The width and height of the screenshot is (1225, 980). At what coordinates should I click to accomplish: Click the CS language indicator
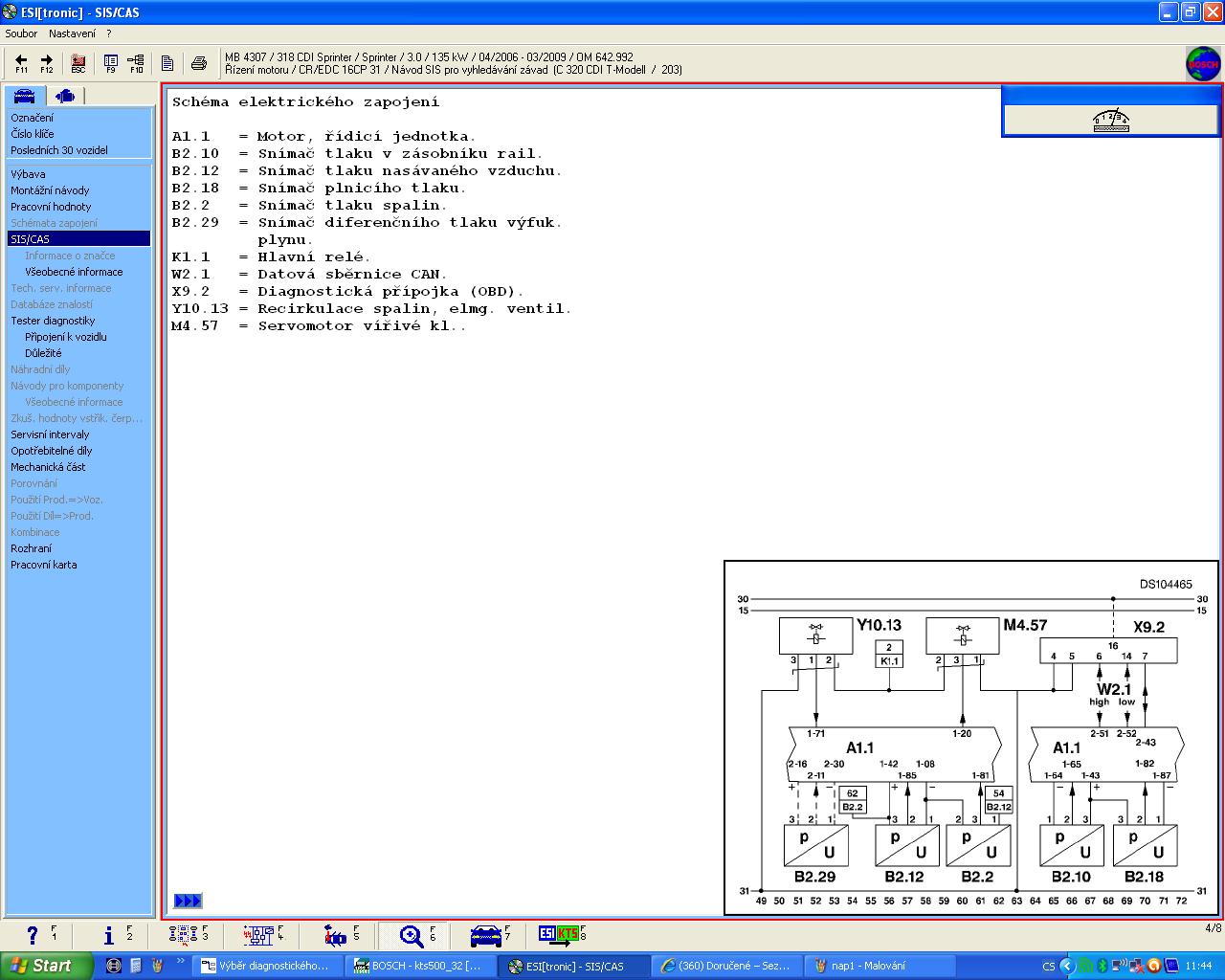click(x=1049, y=966)
